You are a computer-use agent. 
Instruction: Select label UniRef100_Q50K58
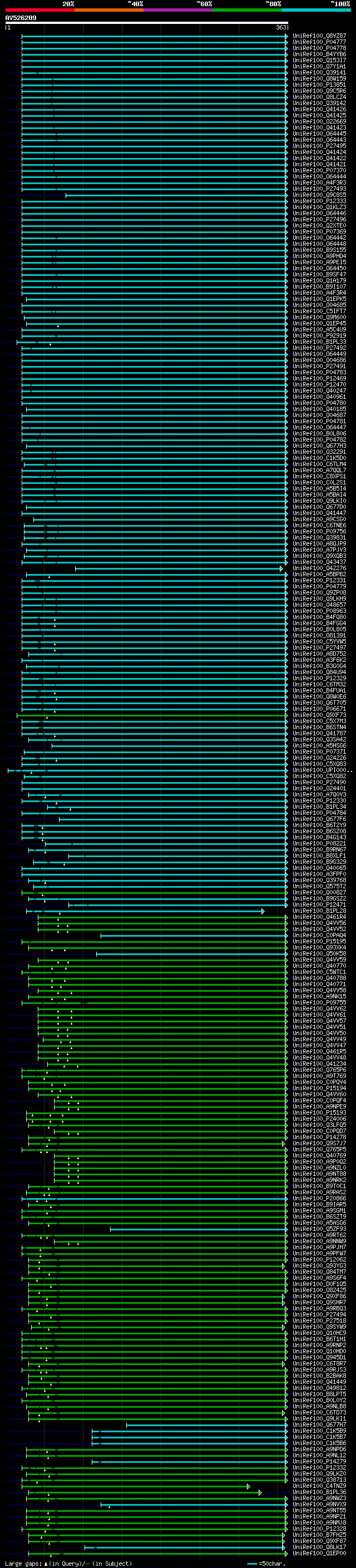coord(319,954)
